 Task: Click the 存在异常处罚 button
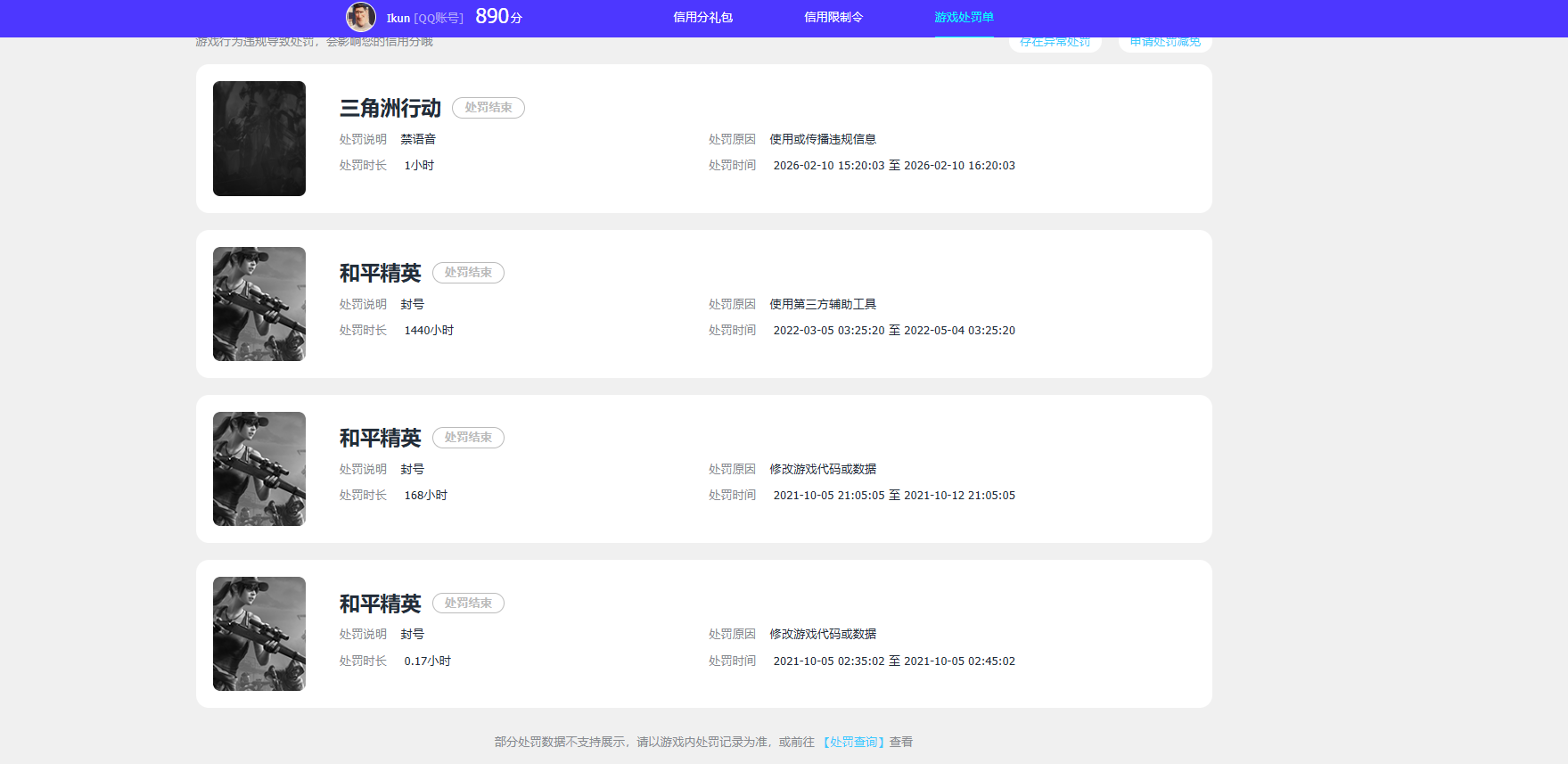(1055, 43)
